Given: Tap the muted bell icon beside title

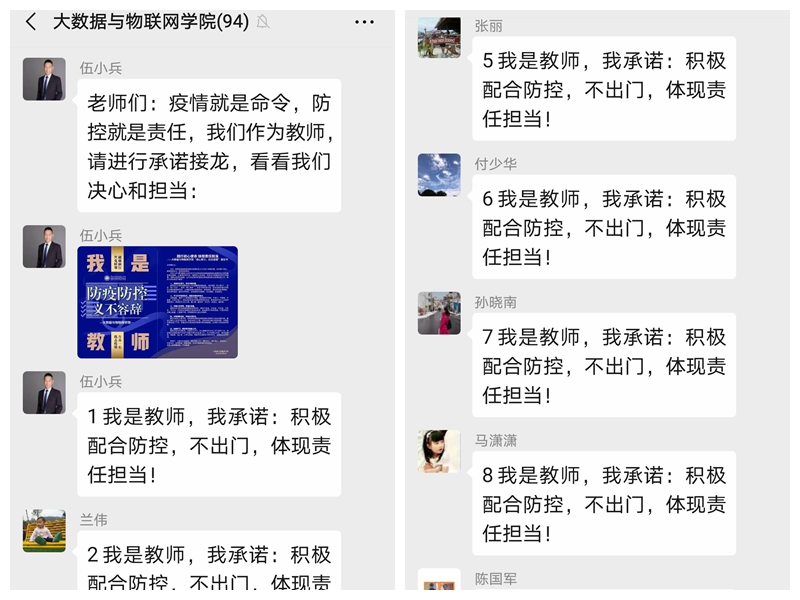Looking at the screenshot, I should tap(263, 22).
